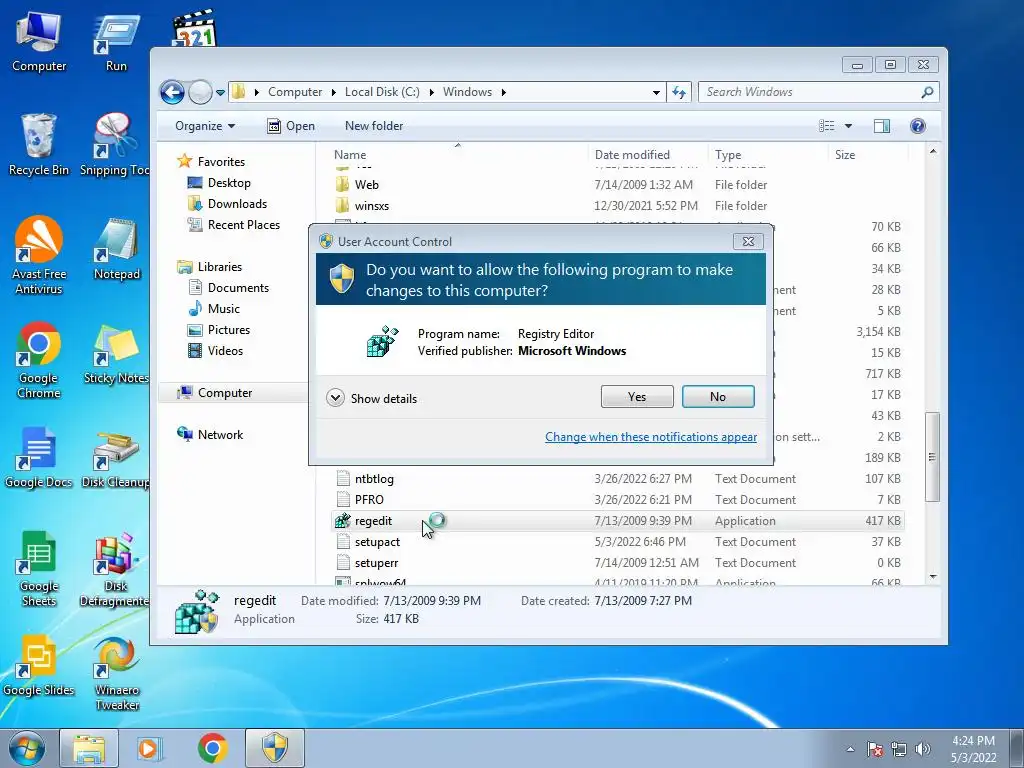Select Downloads in the navigation pane
Image resolution: width=1024 pixels, height=768 pixels.
[x=227, y=204]
